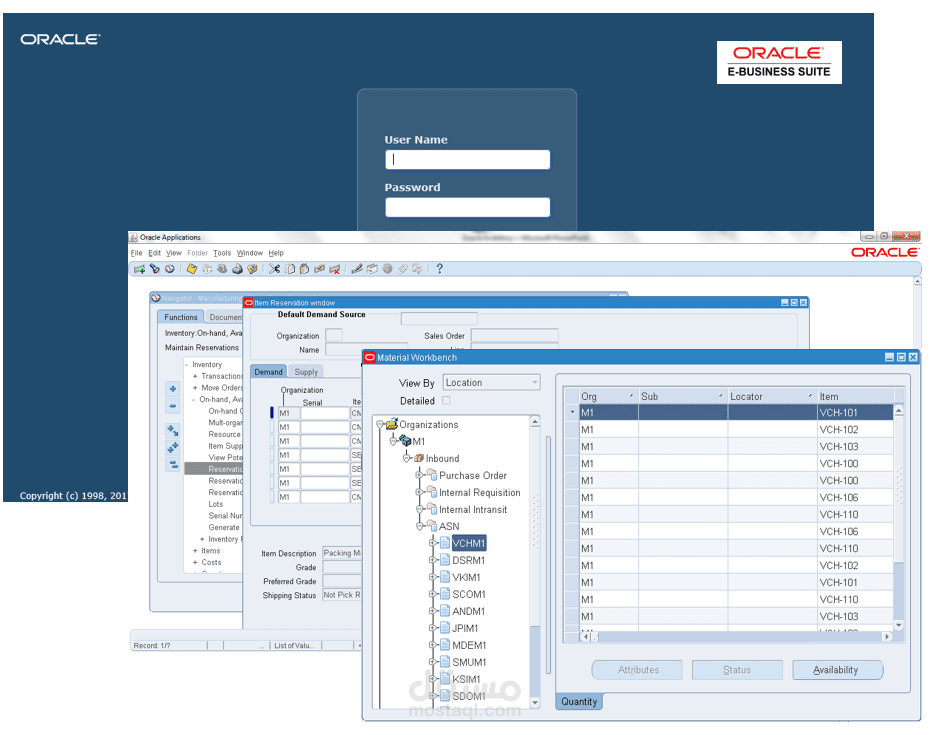
Task: Click the Cut scissors toolbar icon
Action: click(274, 269)
